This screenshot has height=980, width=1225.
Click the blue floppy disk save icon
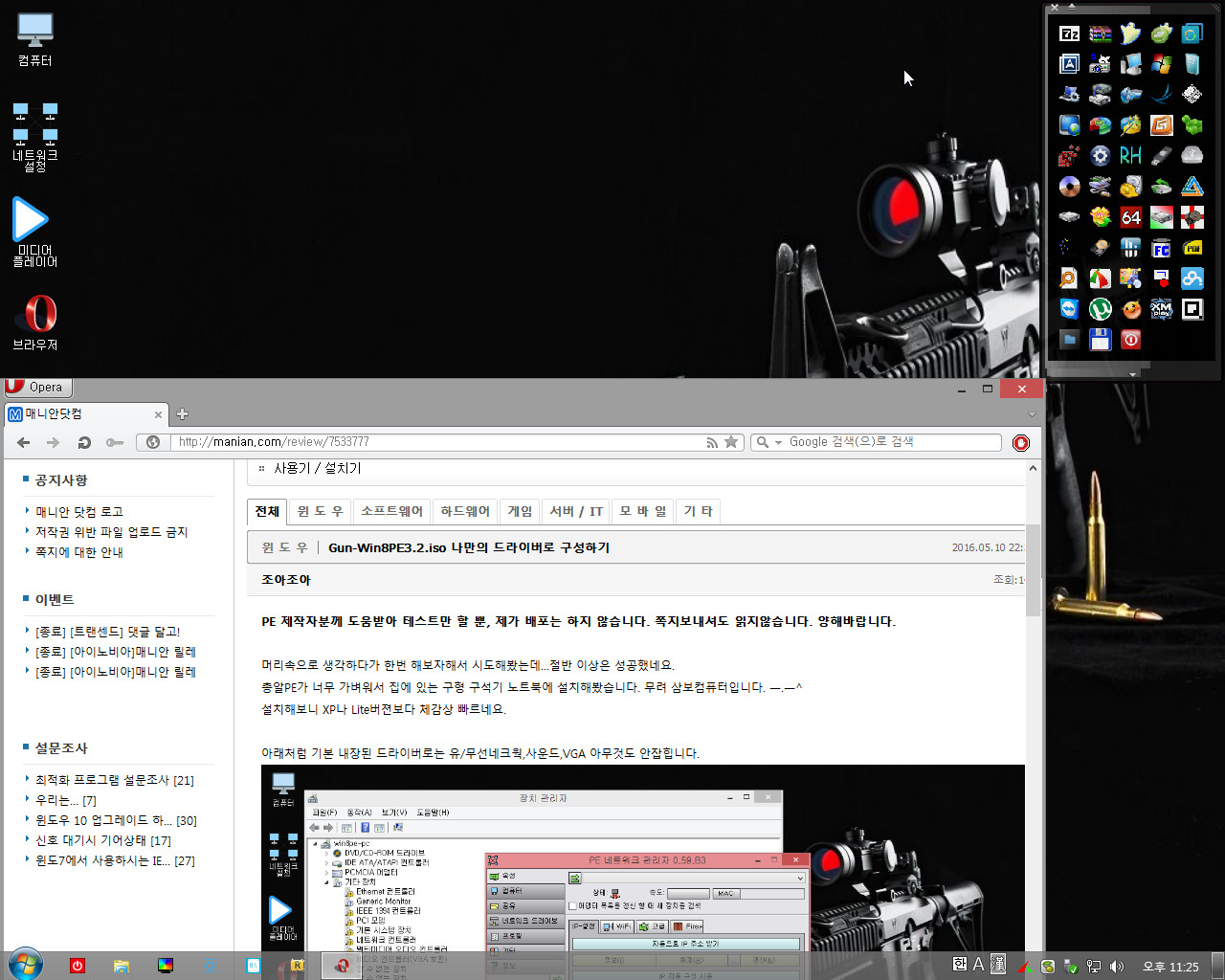(x=1100, y=340)
